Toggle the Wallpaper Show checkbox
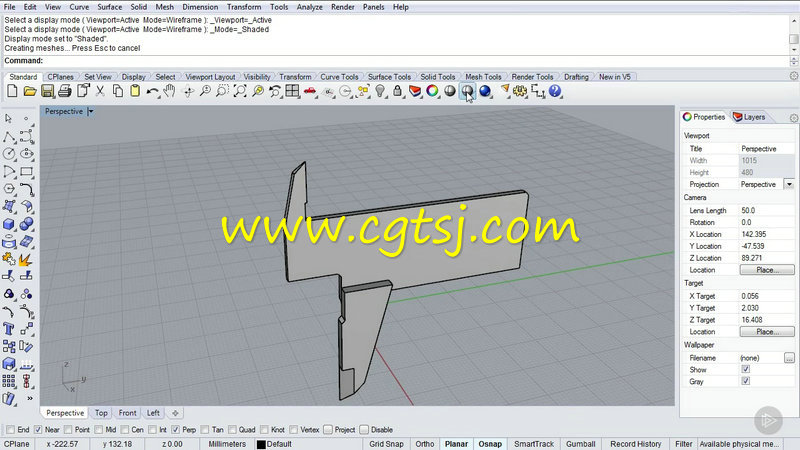 click(746, 369)
